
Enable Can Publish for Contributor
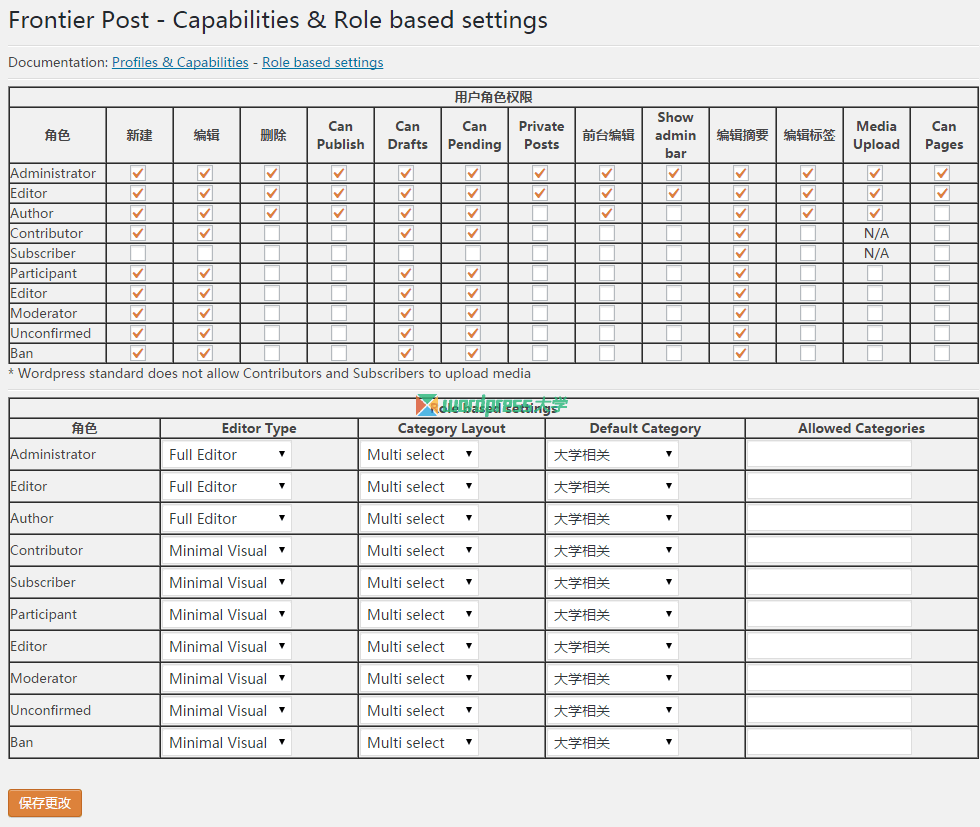[339, 233]
